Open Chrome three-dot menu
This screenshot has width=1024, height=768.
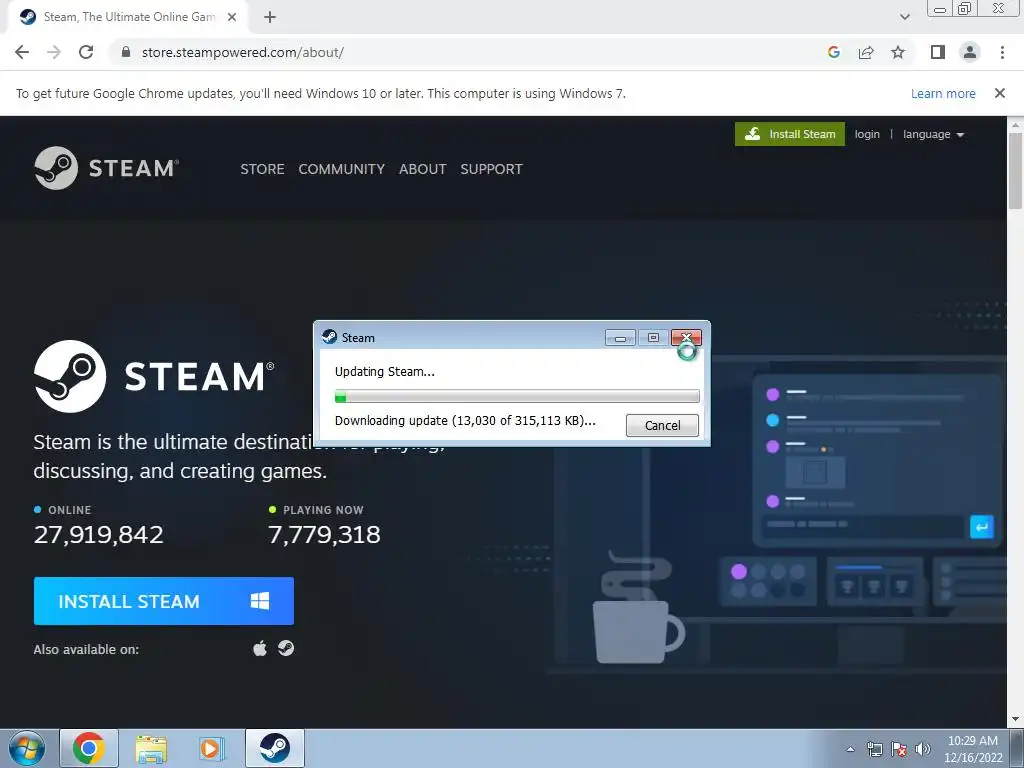coord(1002,52)
